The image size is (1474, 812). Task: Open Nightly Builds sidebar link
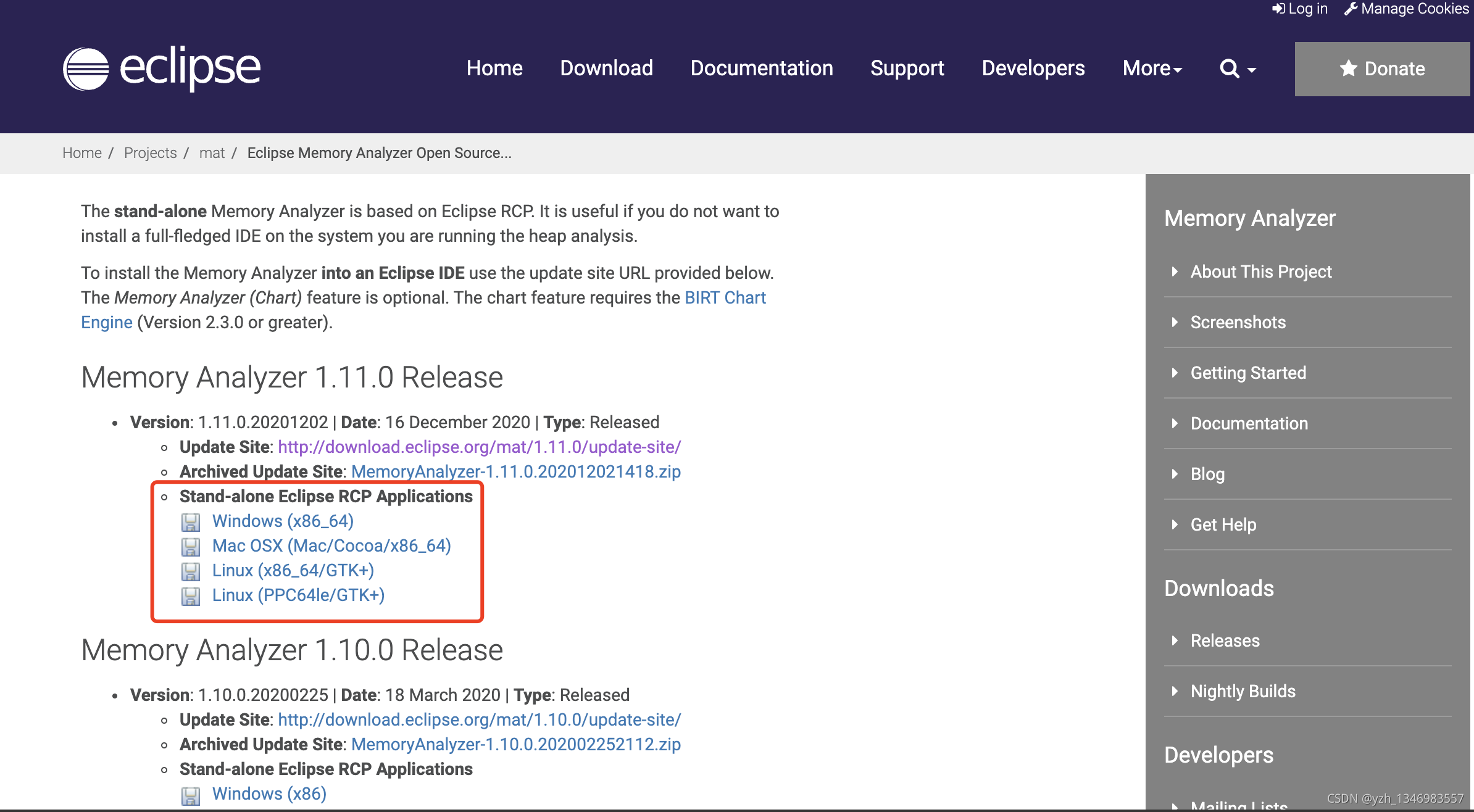1243,691
